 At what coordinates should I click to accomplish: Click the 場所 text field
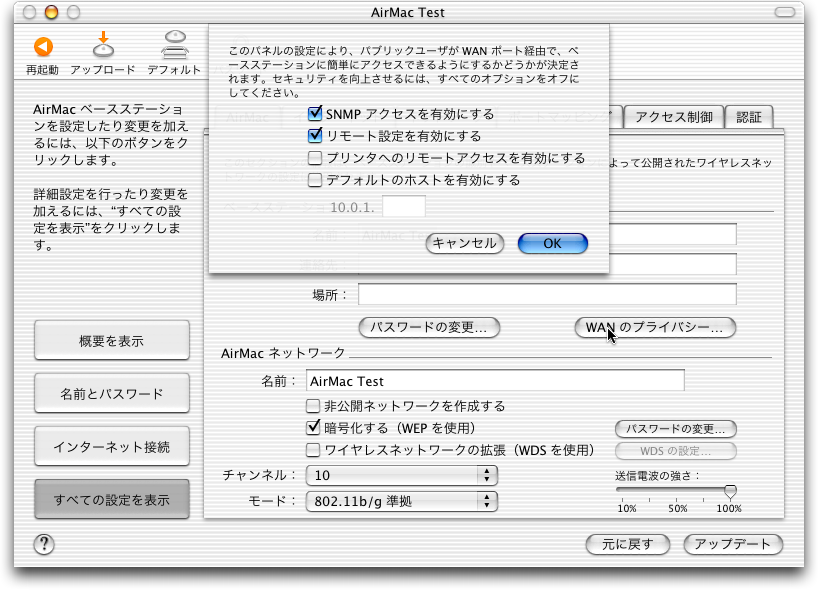[547, 294]
